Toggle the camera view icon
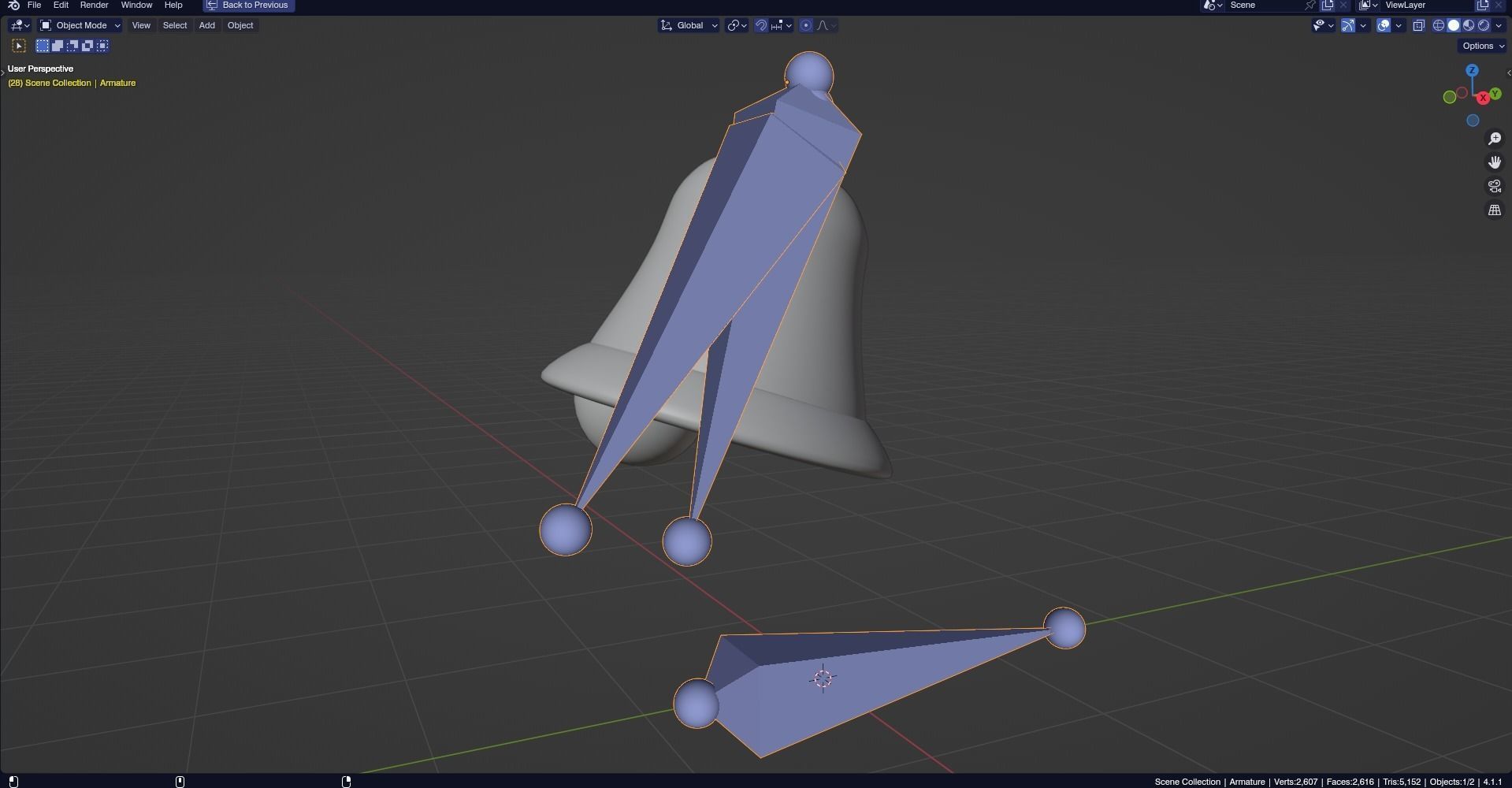 coord(1495,186)
